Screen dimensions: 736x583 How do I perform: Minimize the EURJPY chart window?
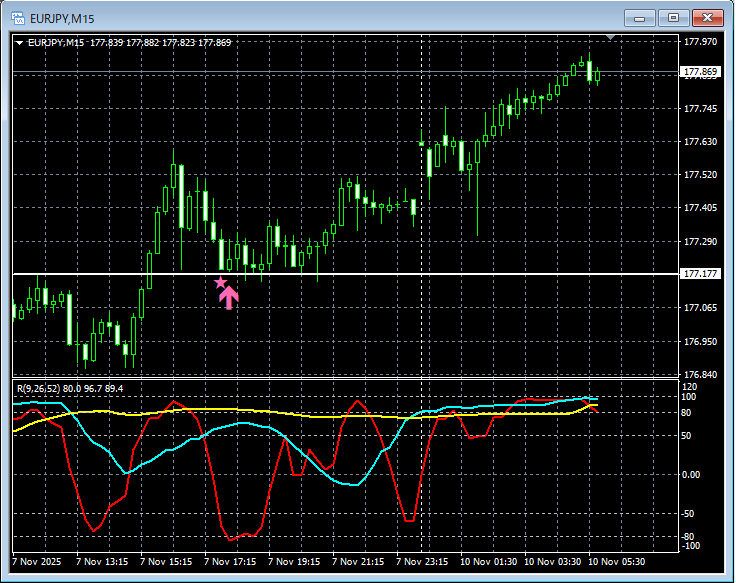click(639, 18)
